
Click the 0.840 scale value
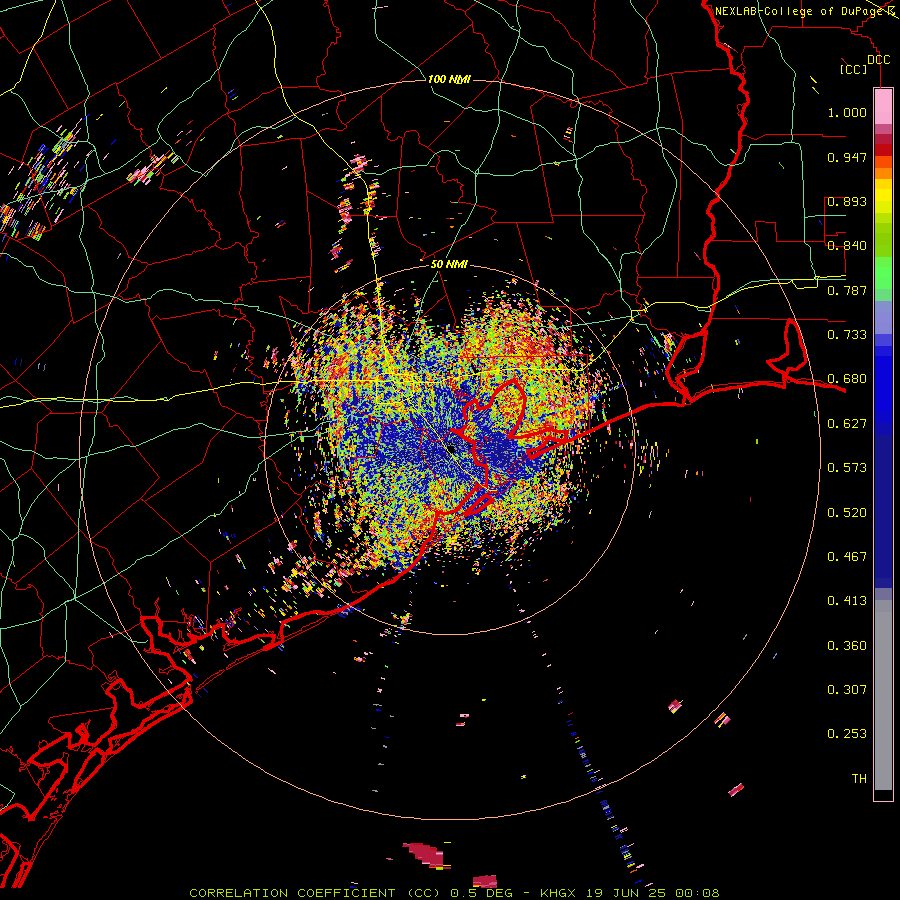coord(847,246)
